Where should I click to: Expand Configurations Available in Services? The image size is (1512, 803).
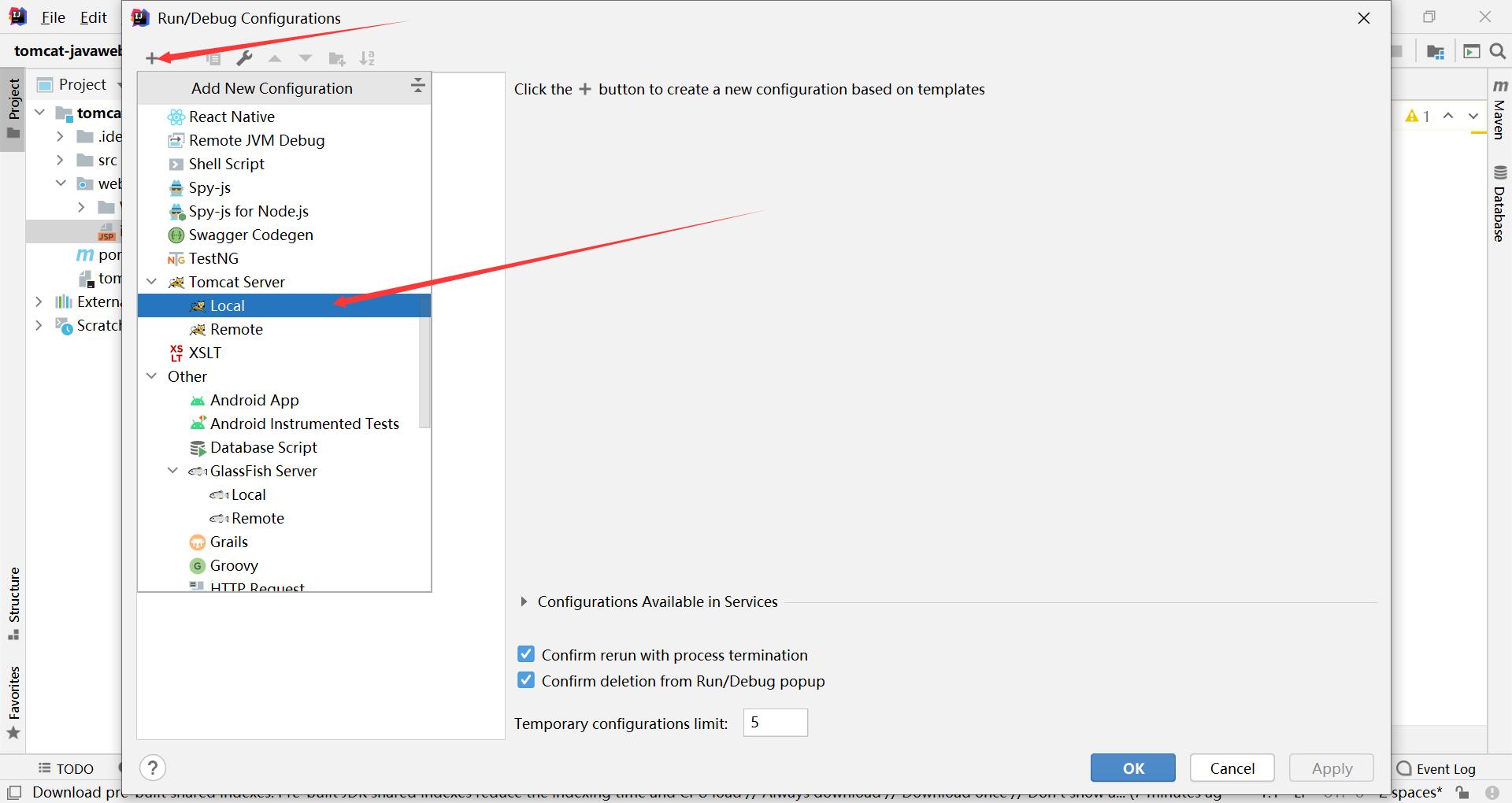524,601
